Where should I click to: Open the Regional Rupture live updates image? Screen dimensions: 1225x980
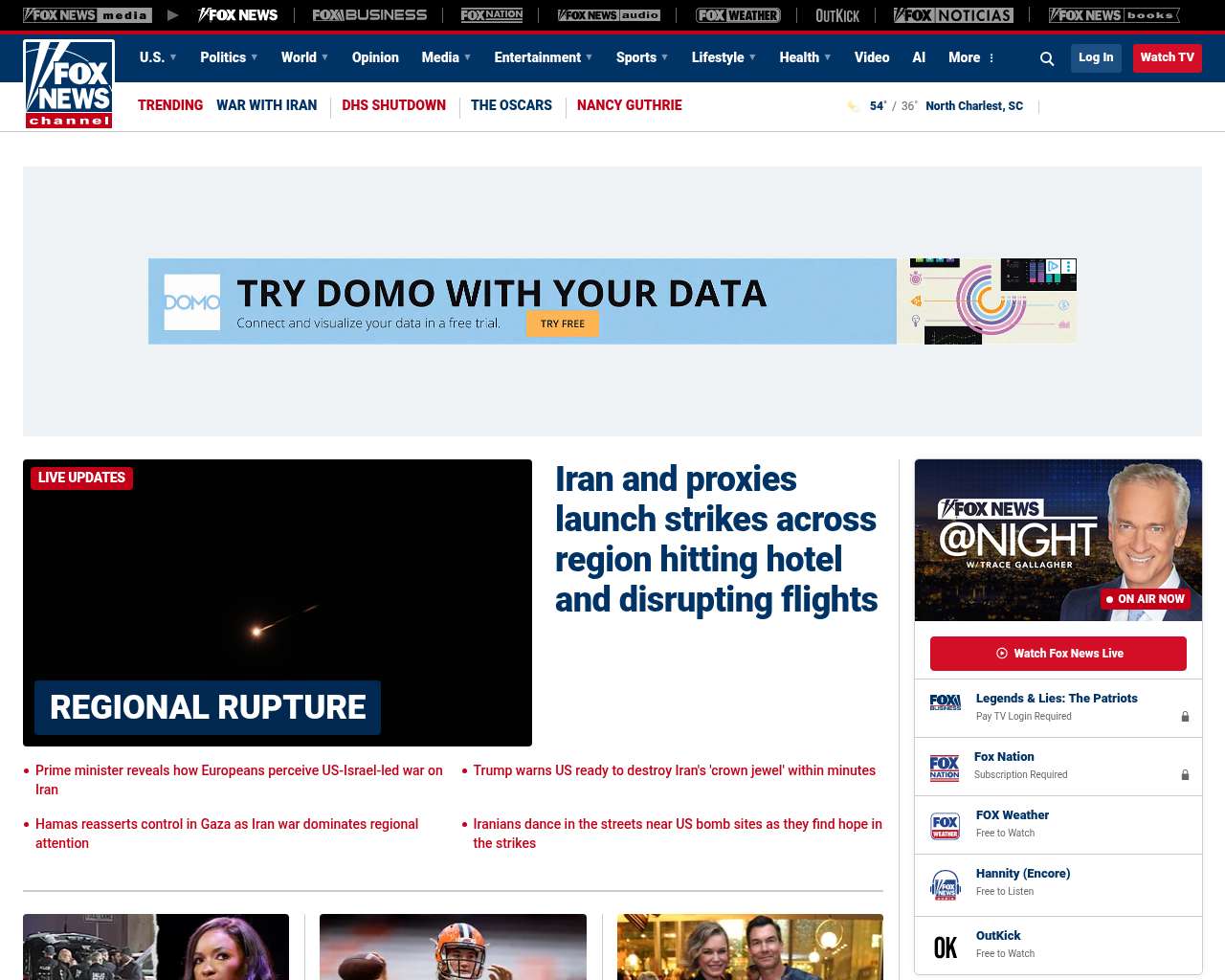[x=278, y=603]
